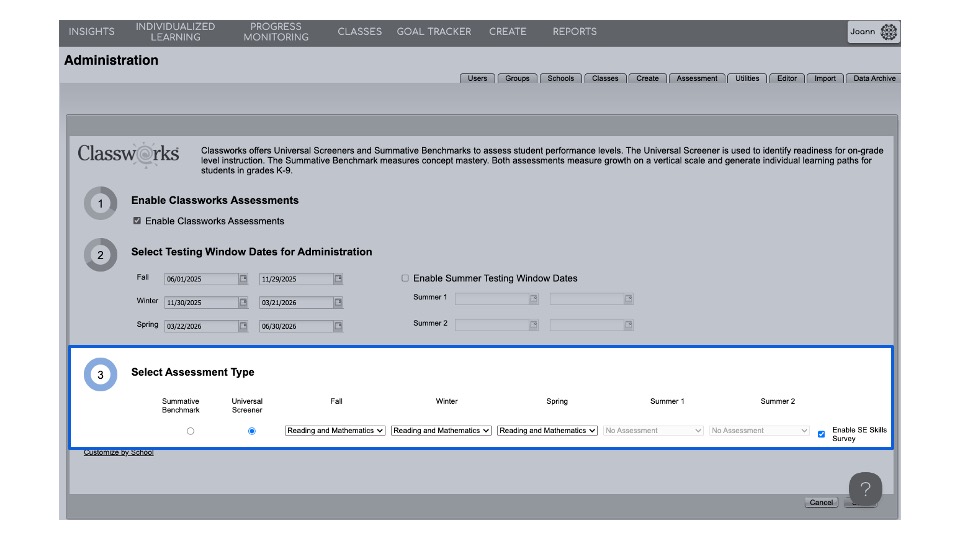Select the Universal Screener radio button
The width and height of the screenshot is (960, 540).
click(252, 431)
